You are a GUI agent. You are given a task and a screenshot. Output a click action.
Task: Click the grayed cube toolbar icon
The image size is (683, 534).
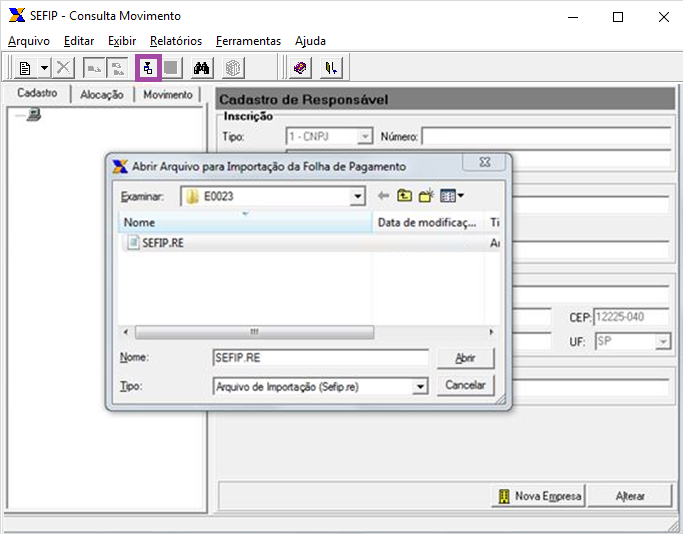tap(233, 68)
